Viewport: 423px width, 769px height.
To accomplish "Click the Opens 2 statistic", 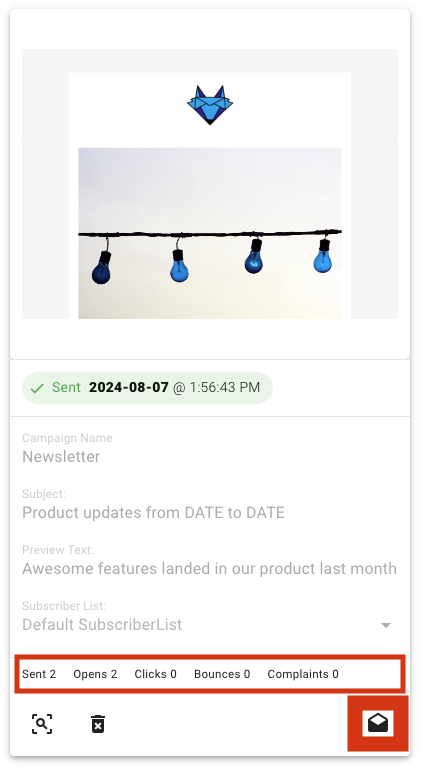I will pos(95,674).
